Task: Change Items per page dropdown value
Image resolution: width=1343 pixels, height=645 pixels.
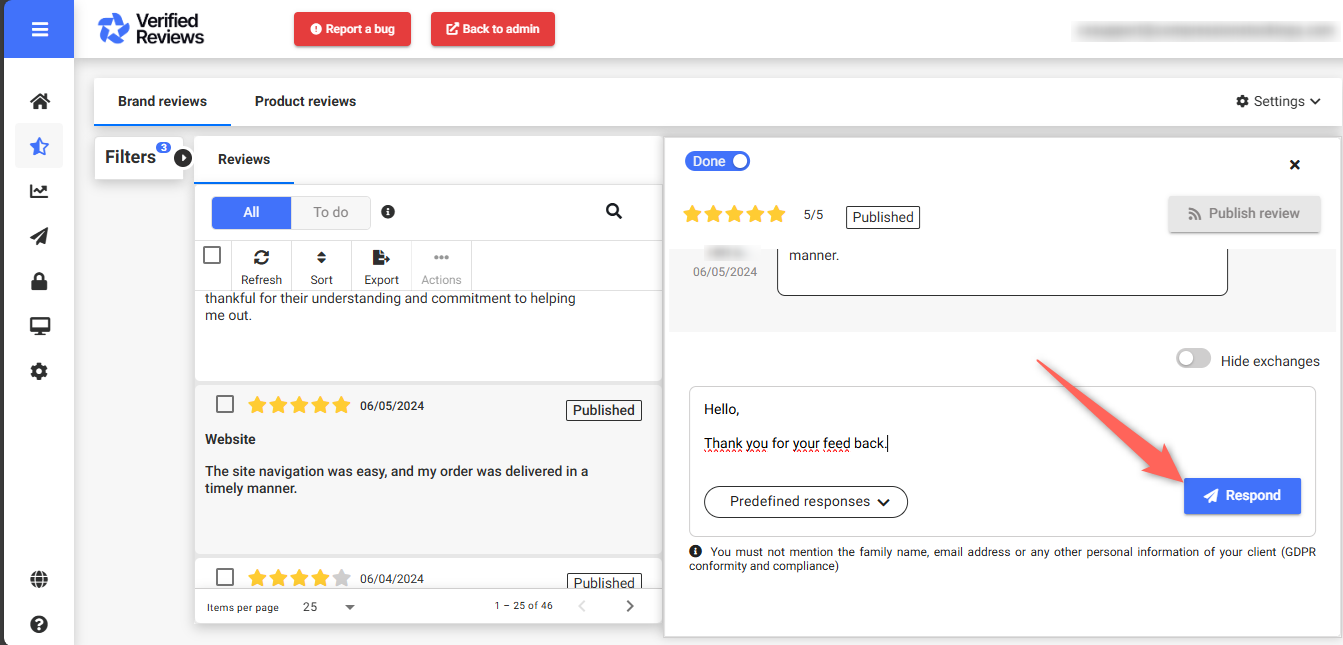Action: [x=329, y=607]
